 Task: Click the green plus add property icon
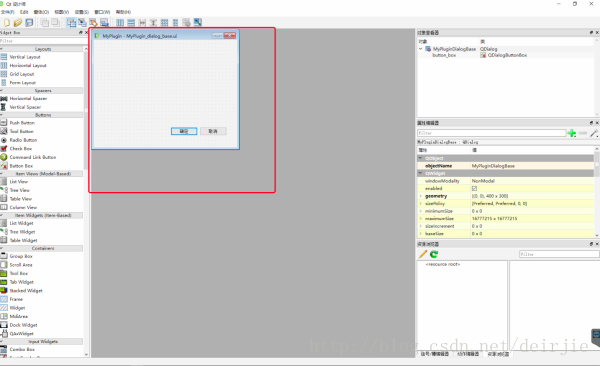tap(572, 133)
